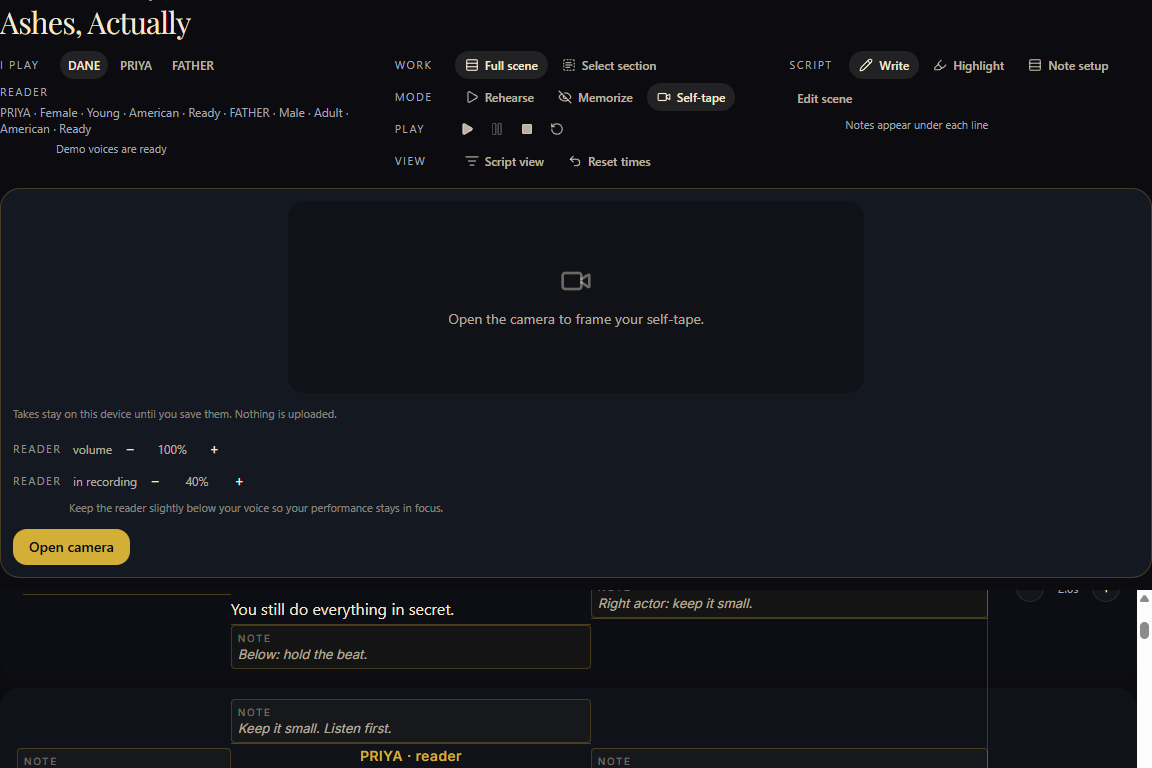Click the script panel vertical scrollbar thumb

[x=1144, y=631]
